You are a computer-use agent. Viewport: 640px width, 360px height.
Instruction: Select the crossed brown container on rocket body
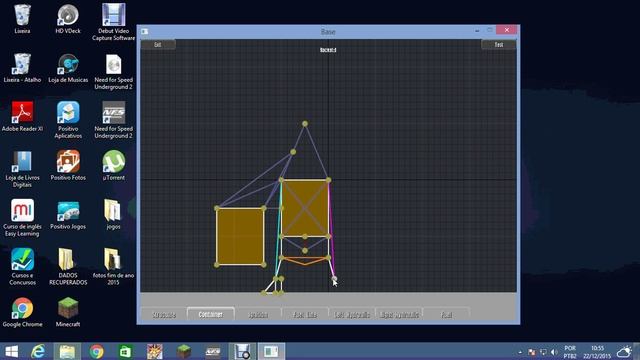305,208
